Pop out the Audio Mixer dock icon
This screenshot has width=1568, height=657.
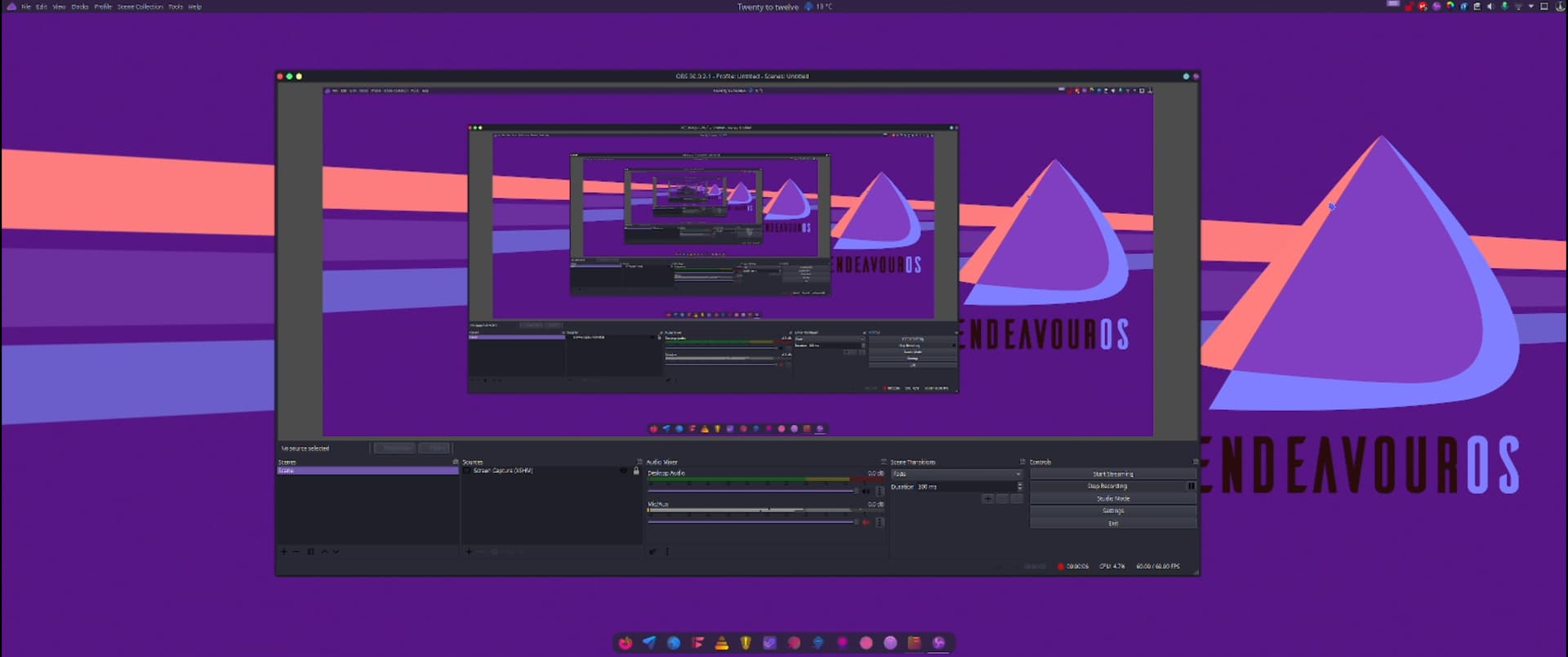[x=884, y=462]
